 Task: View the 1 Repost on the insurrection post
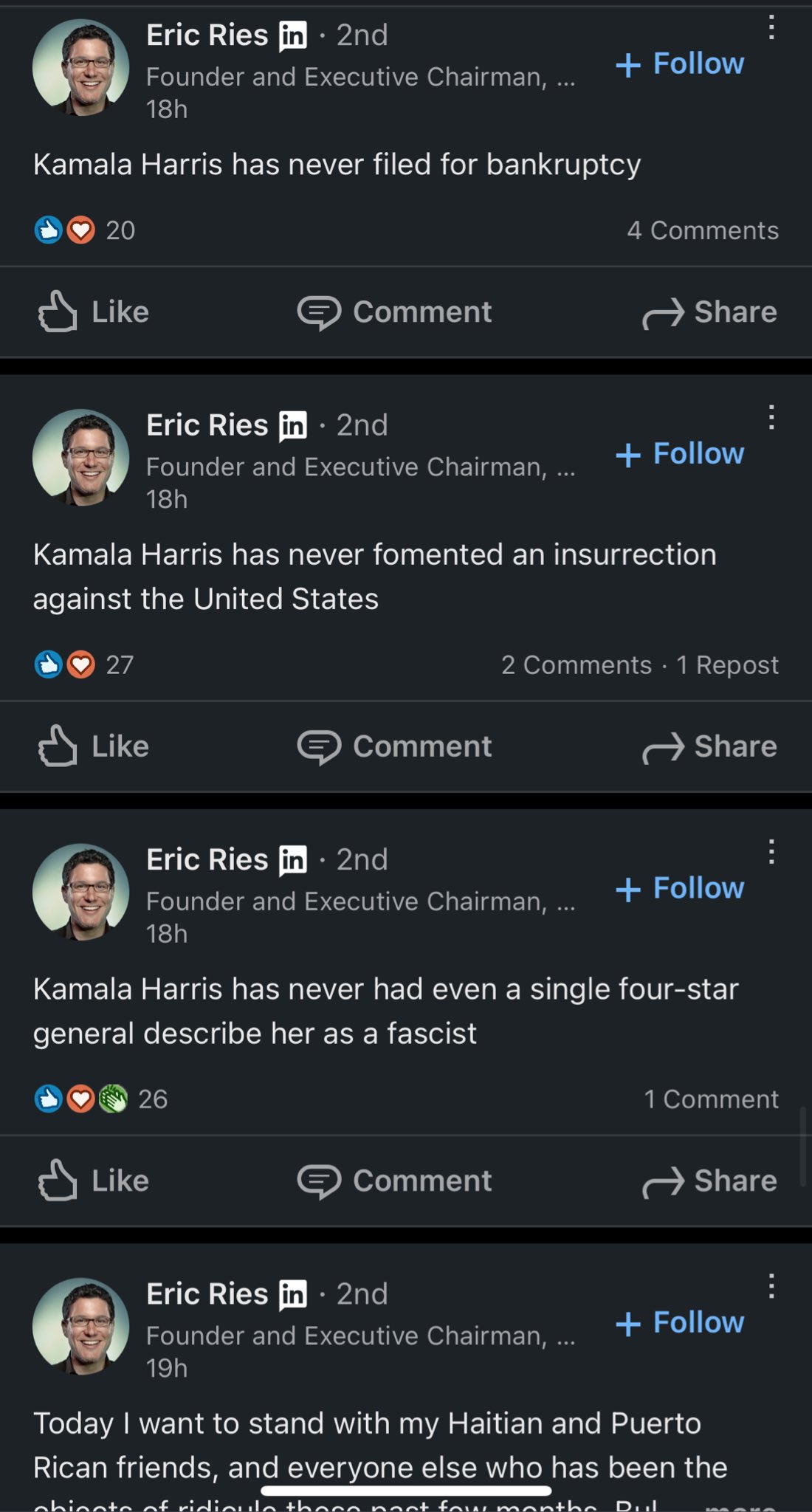click(x=727, y=665)
